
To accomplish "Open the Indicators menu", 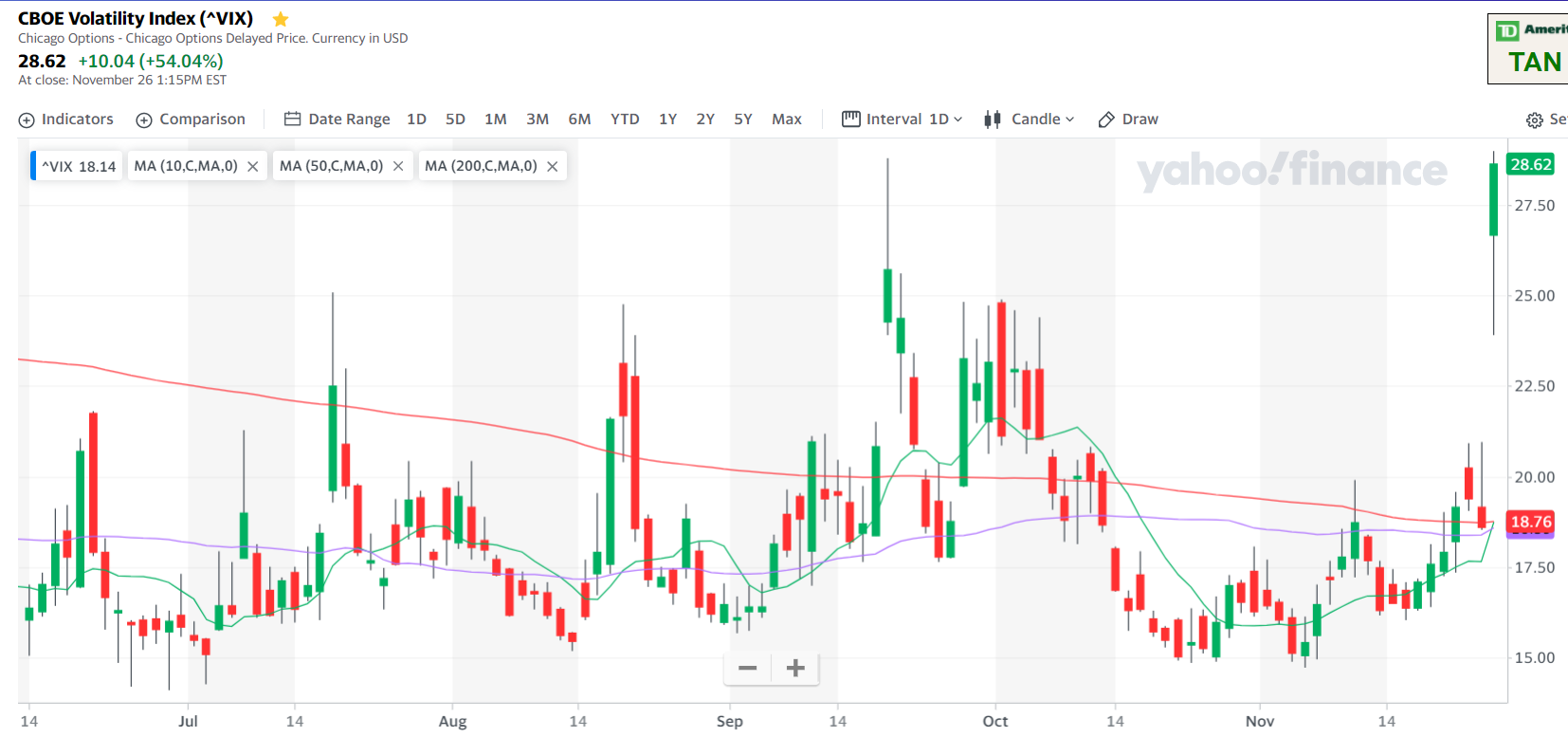I will pyautogui.click(x=66, y=120).
